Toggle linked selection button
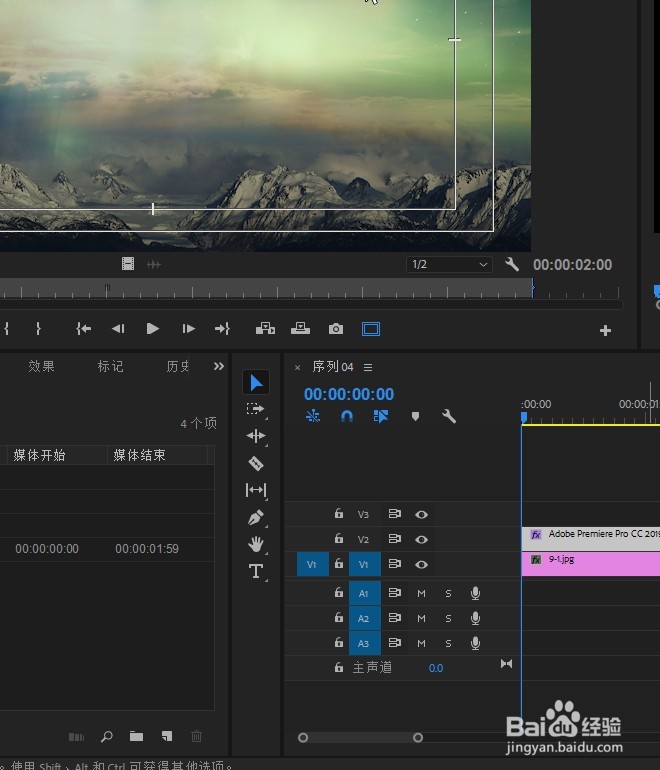 click(x=381, y=416)
